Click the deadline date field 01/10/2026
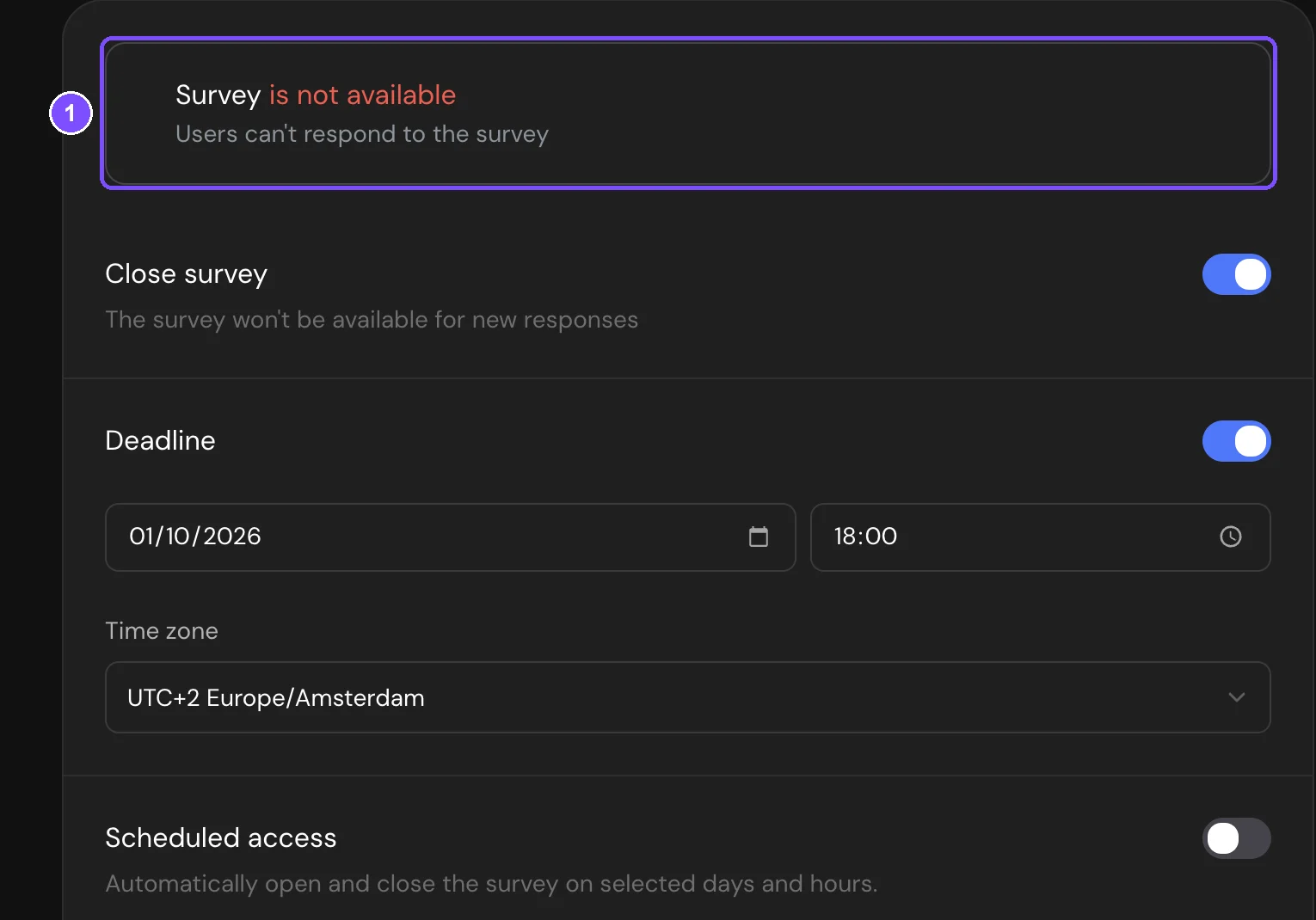This screenshot has height=920, width=1316. [x=450, y=537]
